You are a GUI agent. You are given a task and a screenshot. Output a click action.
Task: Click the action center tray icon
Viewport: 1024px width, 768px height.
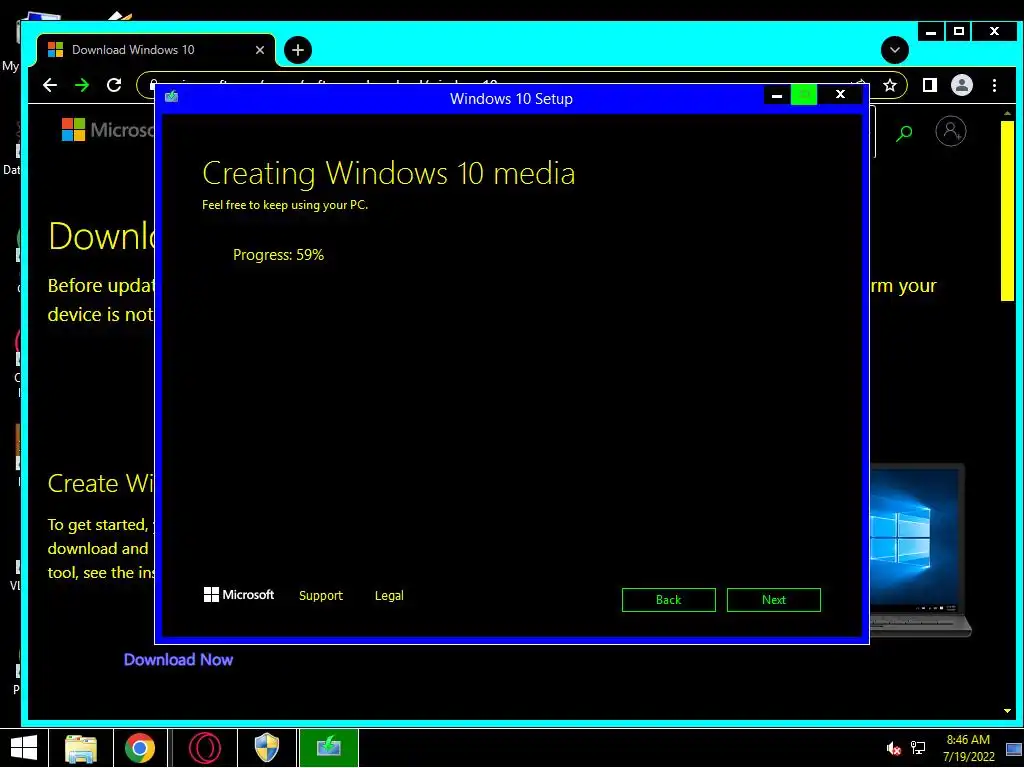click(x=1014, y=749)
